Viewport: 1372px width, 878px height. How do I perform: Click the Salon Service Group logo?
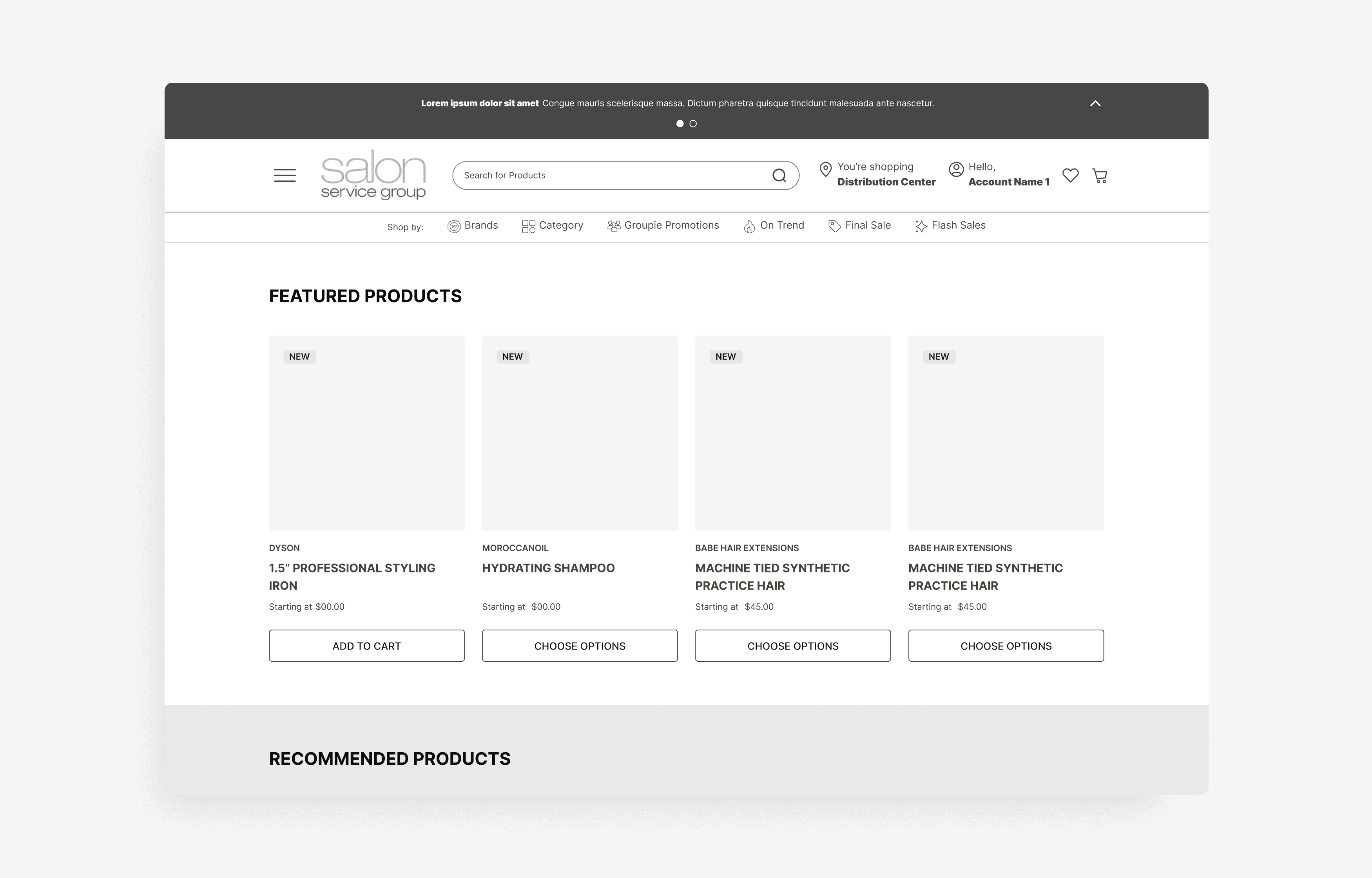click(373, 175)
